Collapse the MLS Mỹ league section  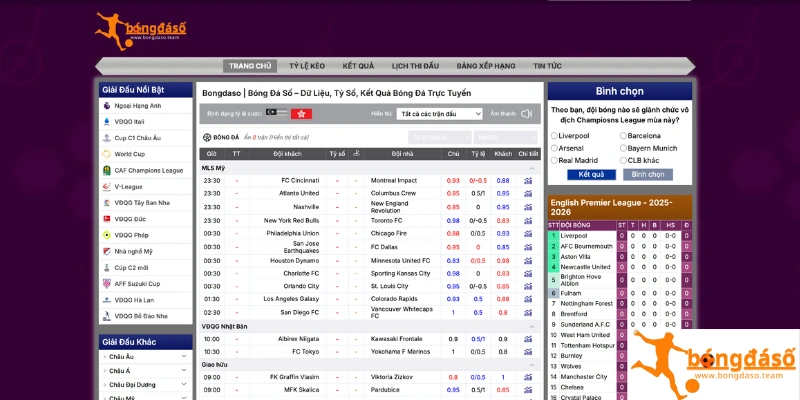(x=532, y=168)
